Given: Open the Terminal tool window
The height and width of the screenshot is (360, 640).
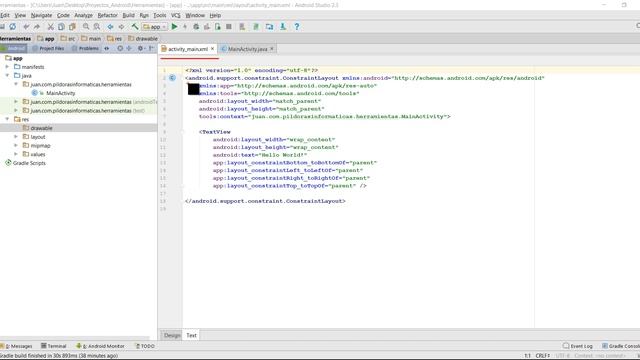Looking at the screenshot, I should 53,346.
